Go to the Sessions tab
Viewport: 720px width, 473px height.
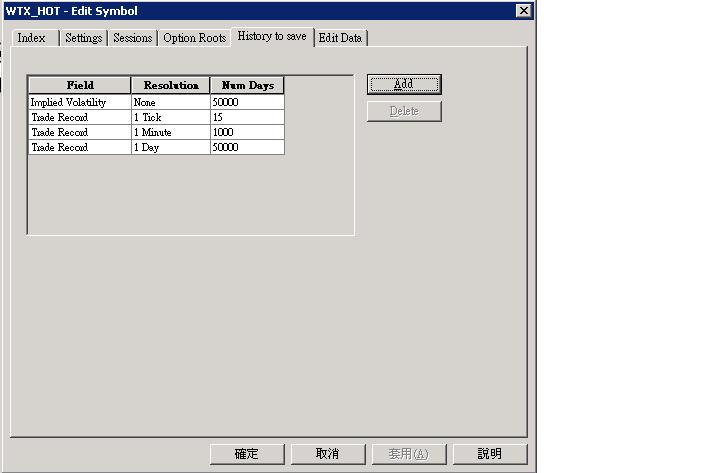point(132,38)
